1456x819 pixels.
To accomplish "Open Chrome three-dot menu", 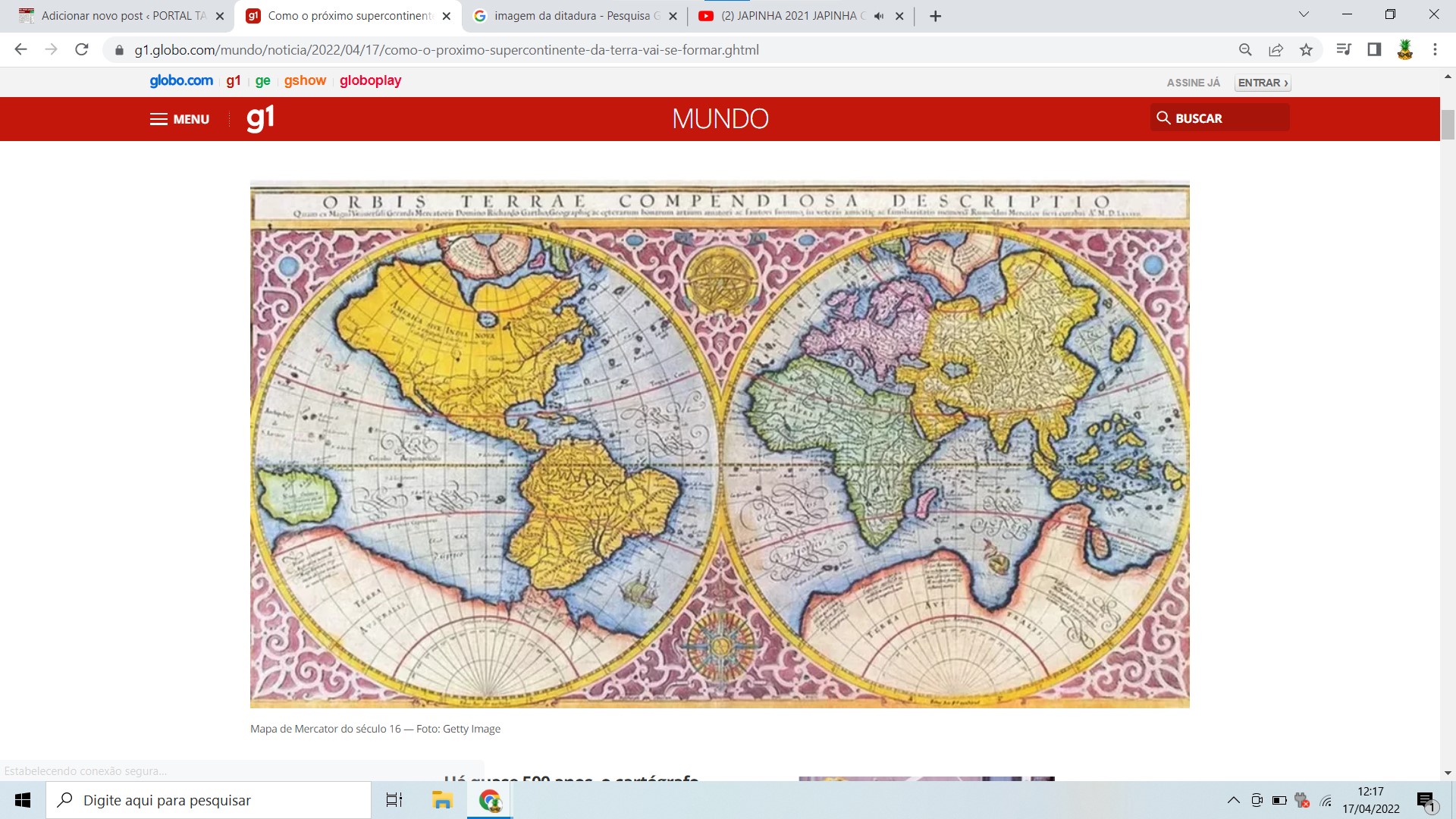I will tap(1435, 50).
